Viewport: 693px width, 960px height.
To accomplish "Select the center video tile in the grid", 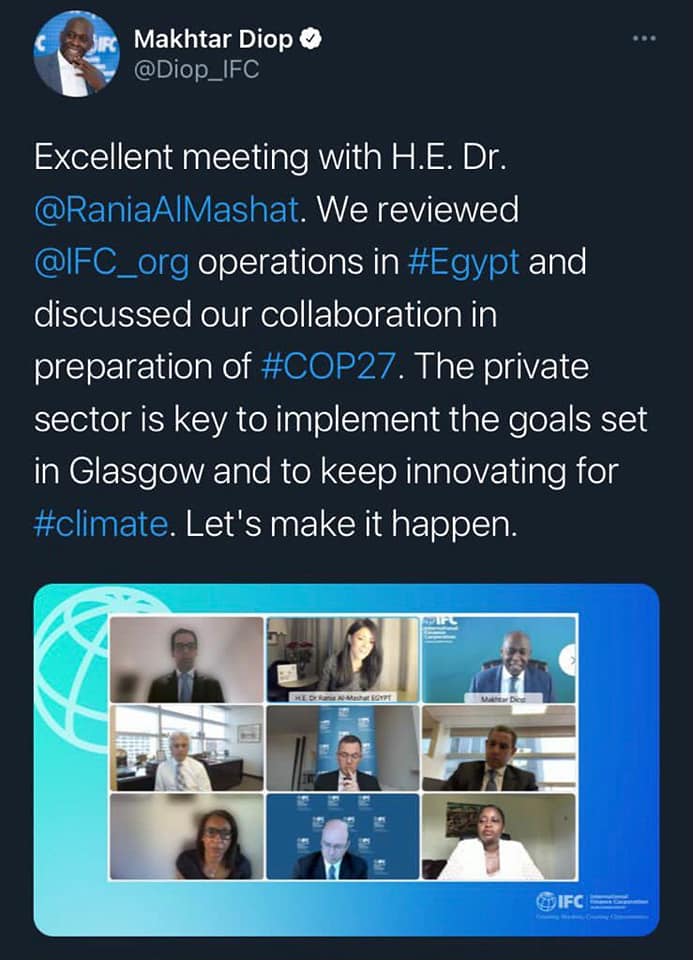I will tap(342, 748).
